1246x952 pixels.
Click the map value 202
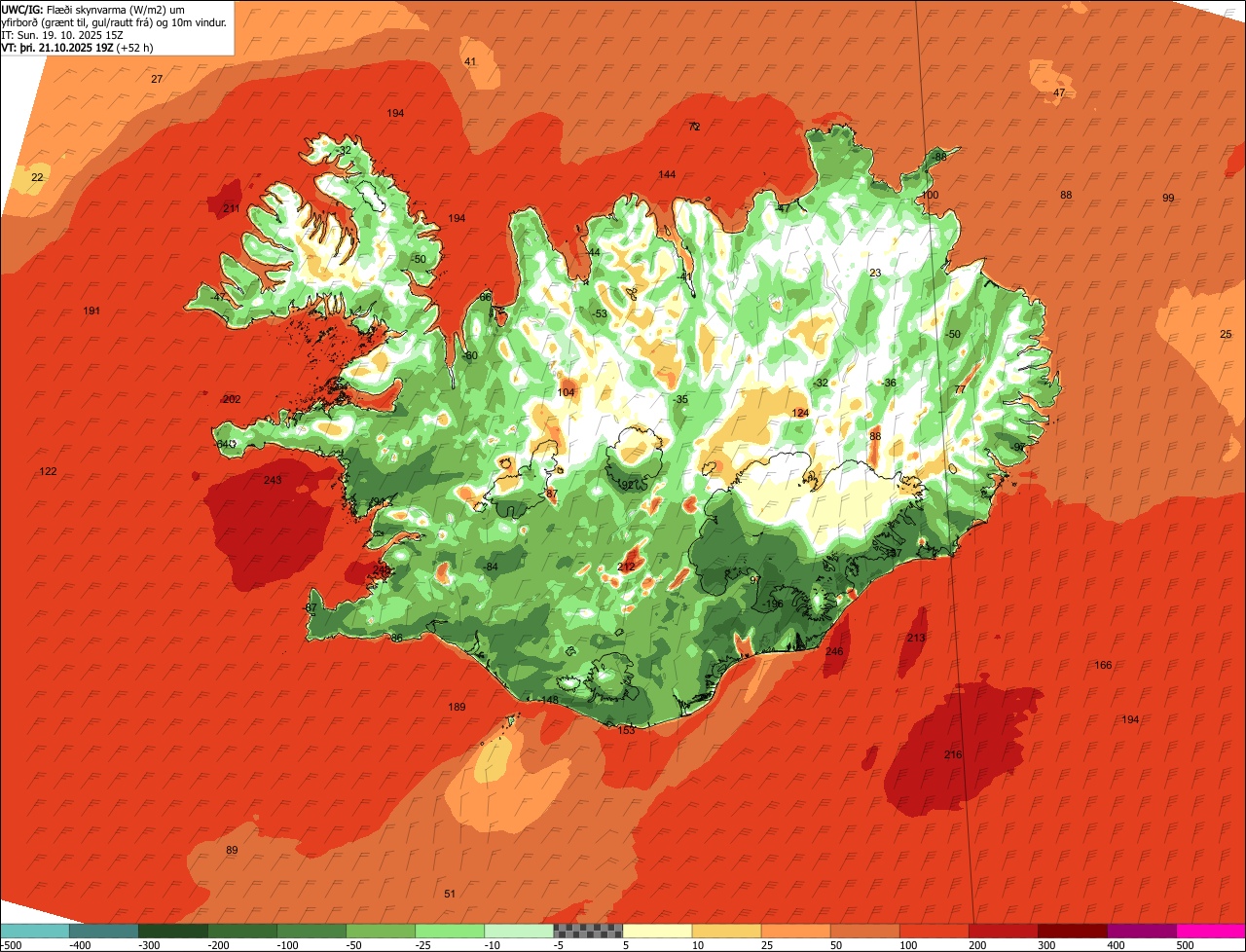click(x=232, y=399)
